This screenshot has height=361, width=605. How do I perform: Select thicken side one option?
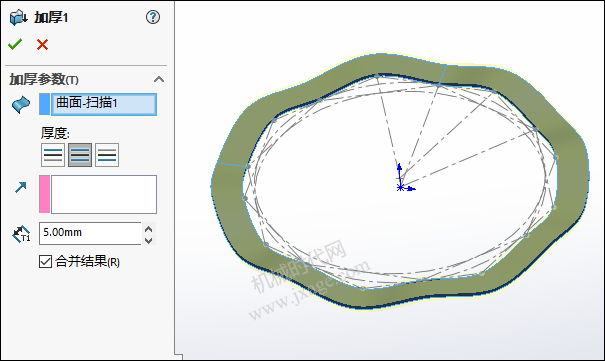[53, 155]
